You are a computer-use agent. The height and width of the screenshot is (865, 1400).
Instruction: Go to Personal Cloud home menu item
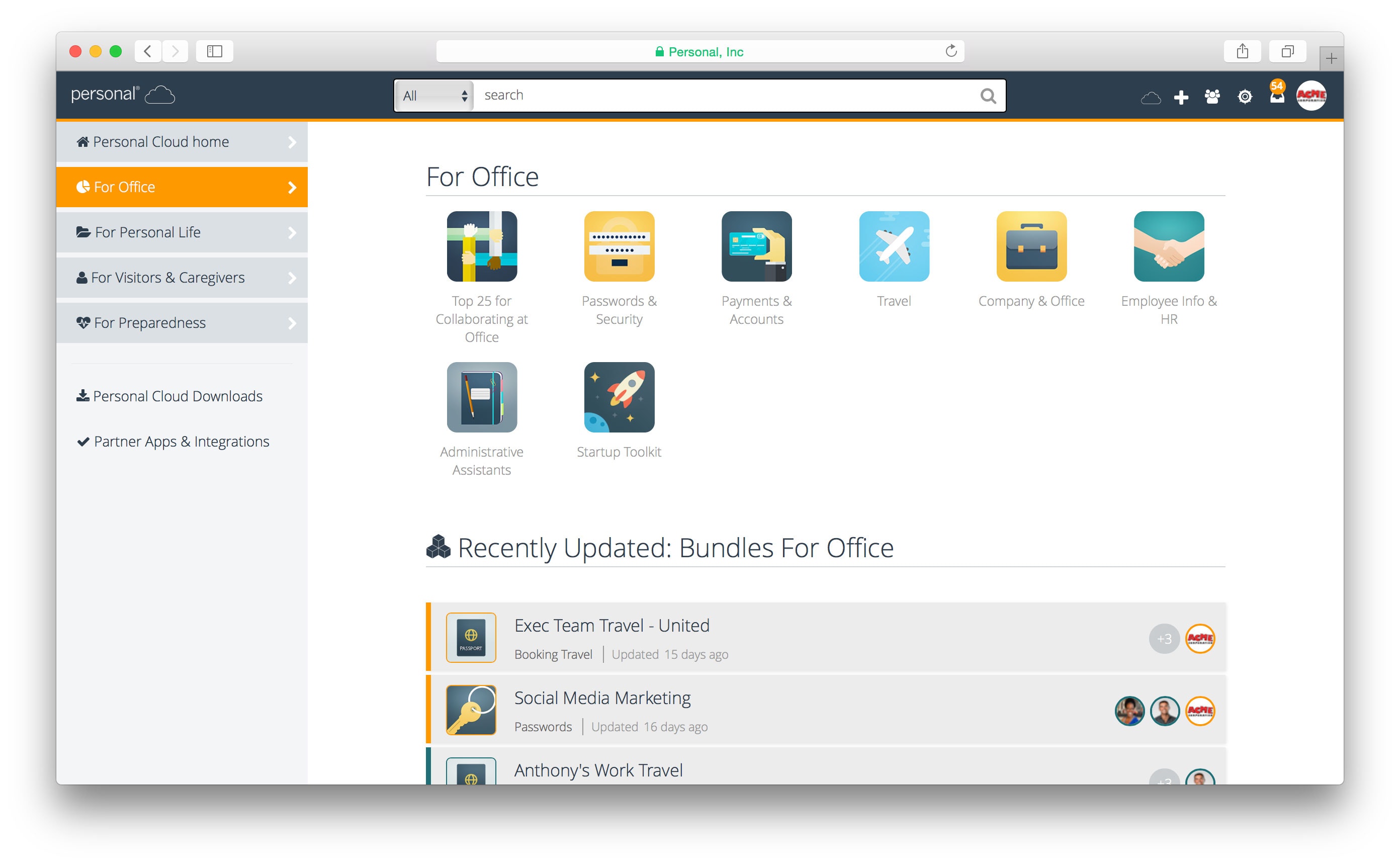coord(160,142)
